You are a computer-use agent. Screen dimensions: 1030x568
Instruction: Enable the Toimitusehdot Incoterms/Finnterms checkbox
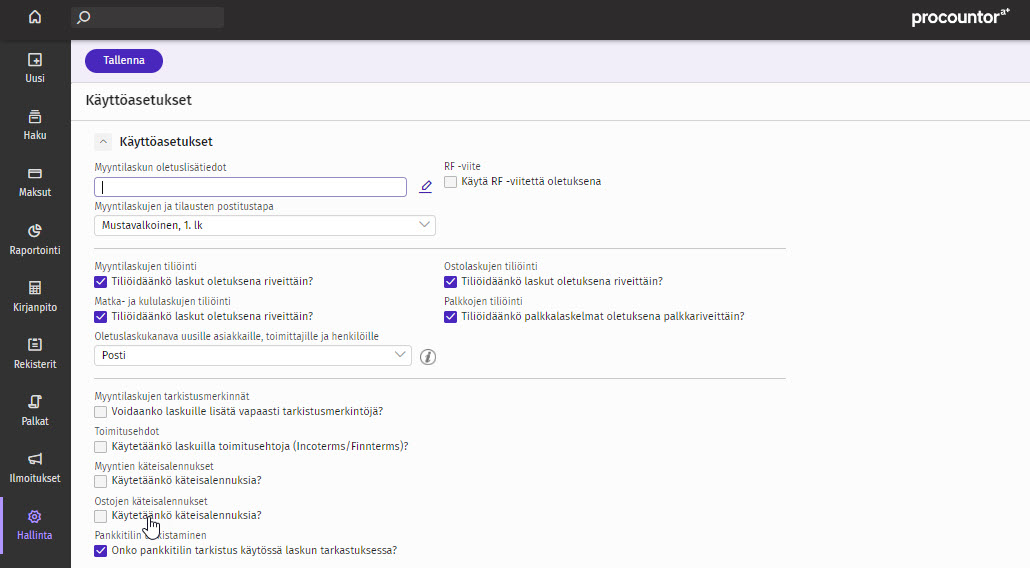[x=100, y=446]
